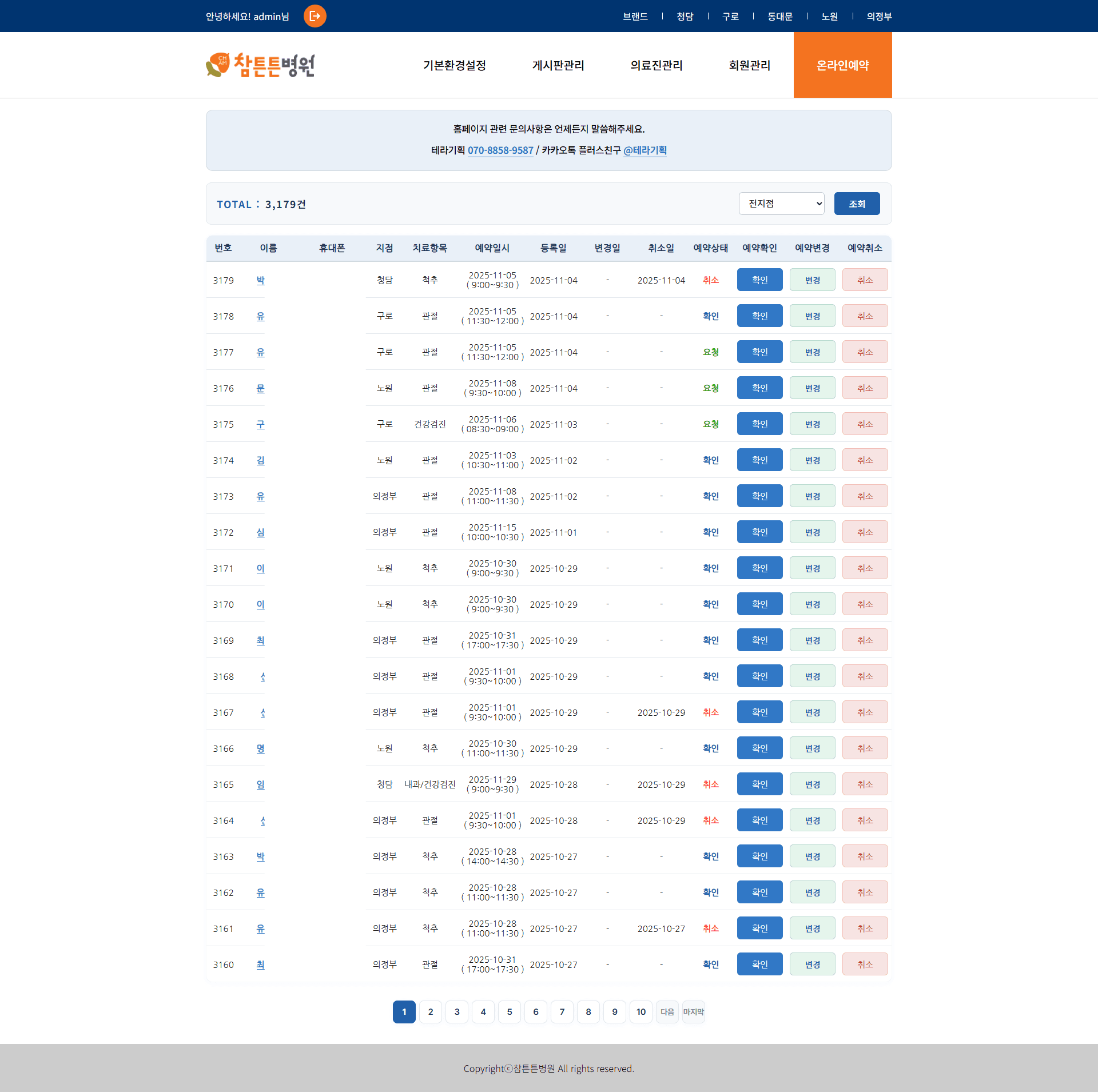Click 변경 button for reservation 3175
Image resolution: width=1098 pixels, height=1092 pixels.
[812, 424]
